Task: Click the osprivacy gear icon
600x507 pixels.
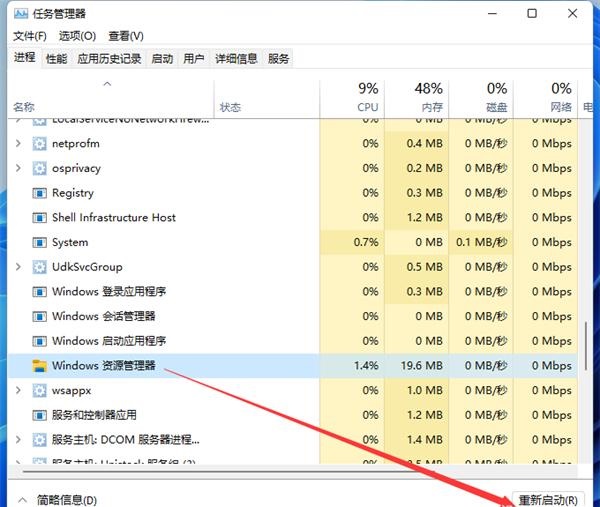Action: (39, 168)
